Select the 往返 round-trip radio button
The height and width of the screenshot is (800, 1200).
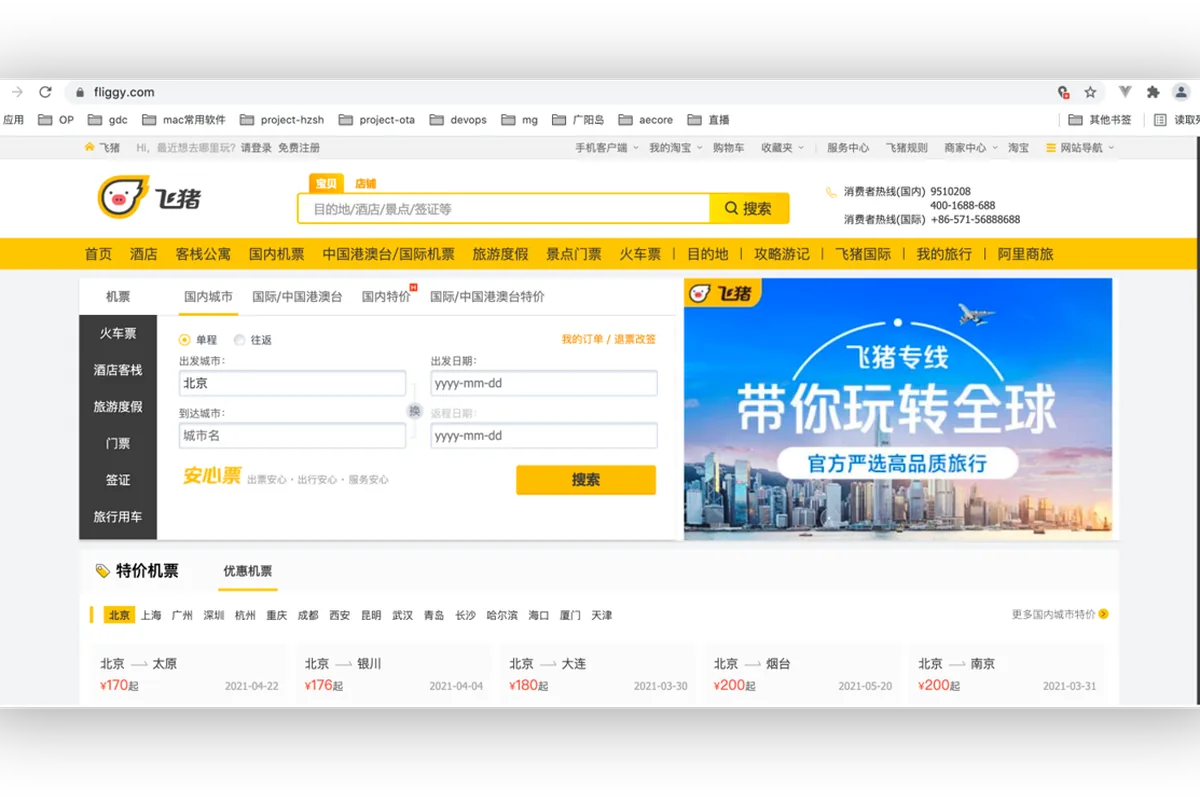click(239, 340)
